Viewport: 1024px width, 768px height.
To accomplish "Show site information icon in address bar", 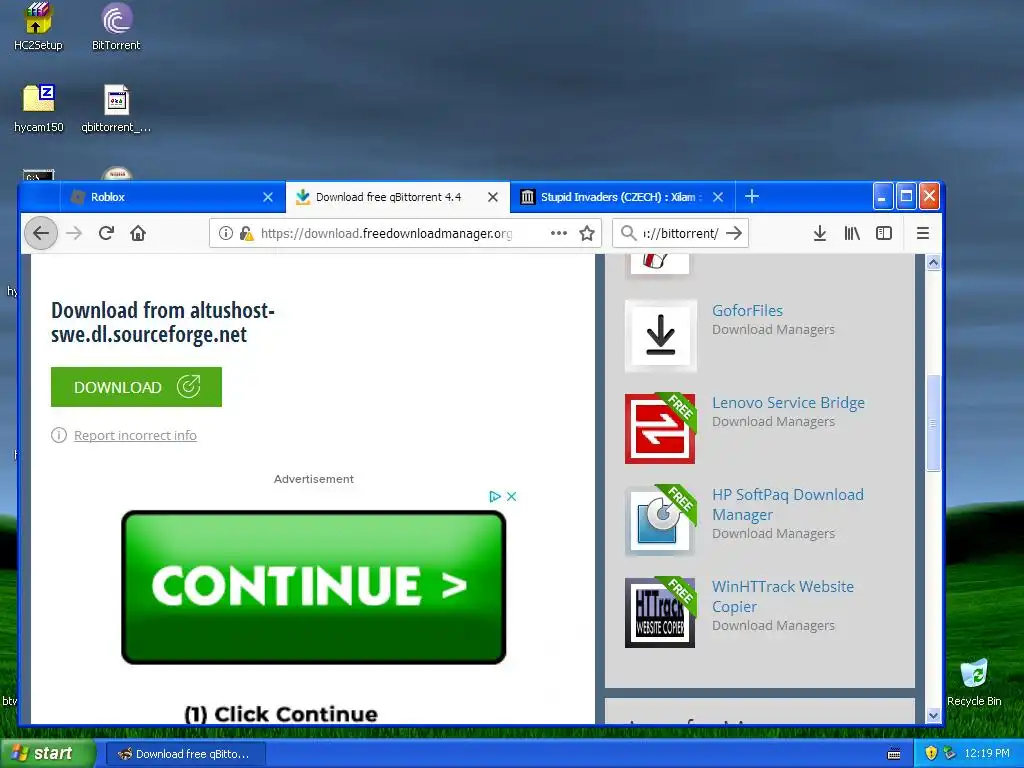I will click(x=225, y=233).
